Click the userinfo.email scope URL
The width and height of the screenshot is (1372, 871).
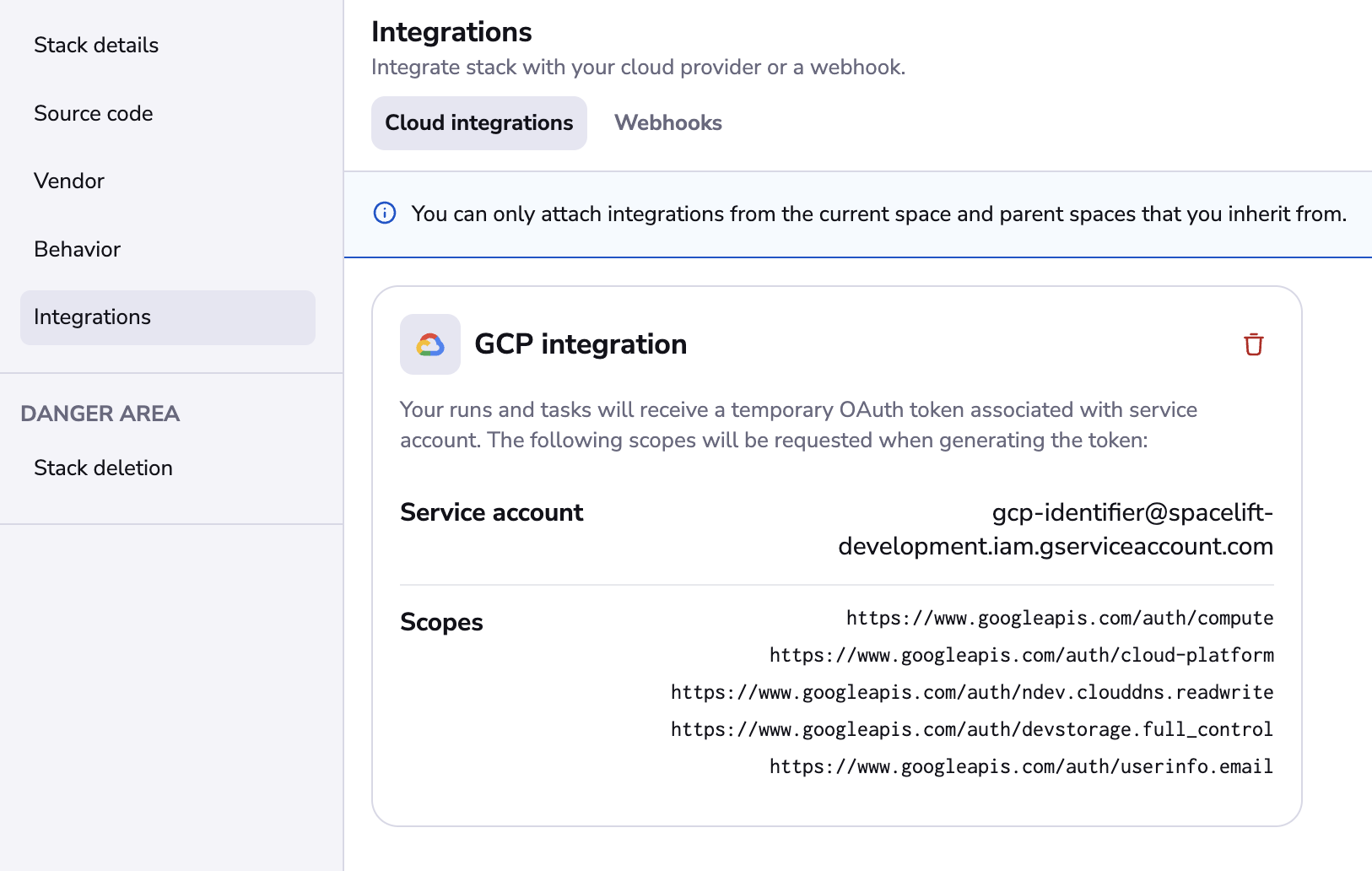(1021, 766)
